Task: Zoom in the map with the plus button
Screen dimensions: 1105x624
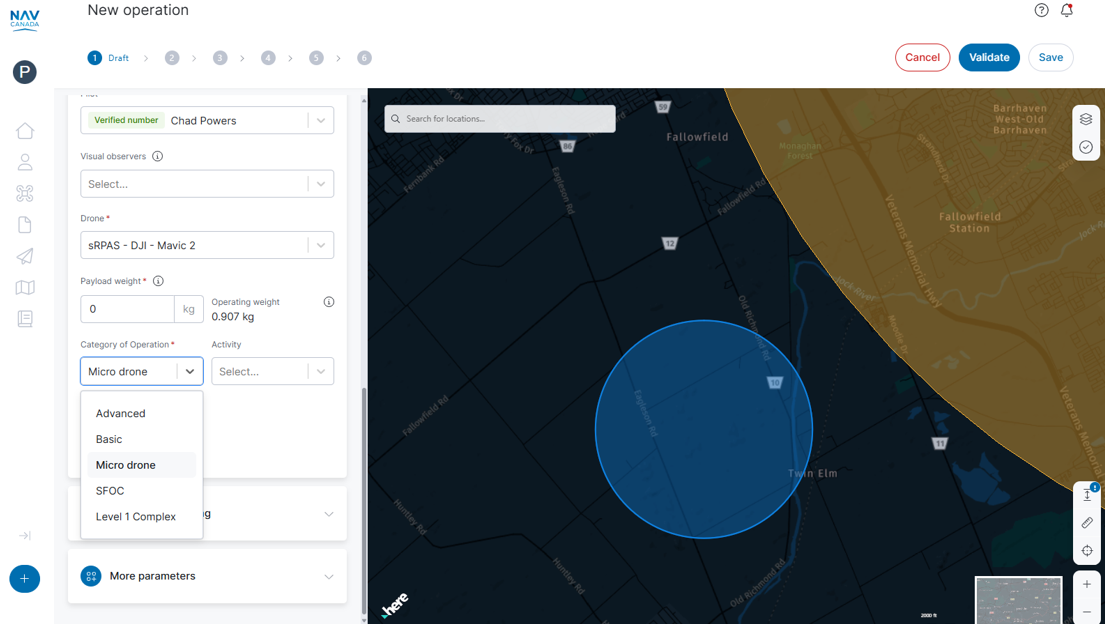Action: [1087, 584]
